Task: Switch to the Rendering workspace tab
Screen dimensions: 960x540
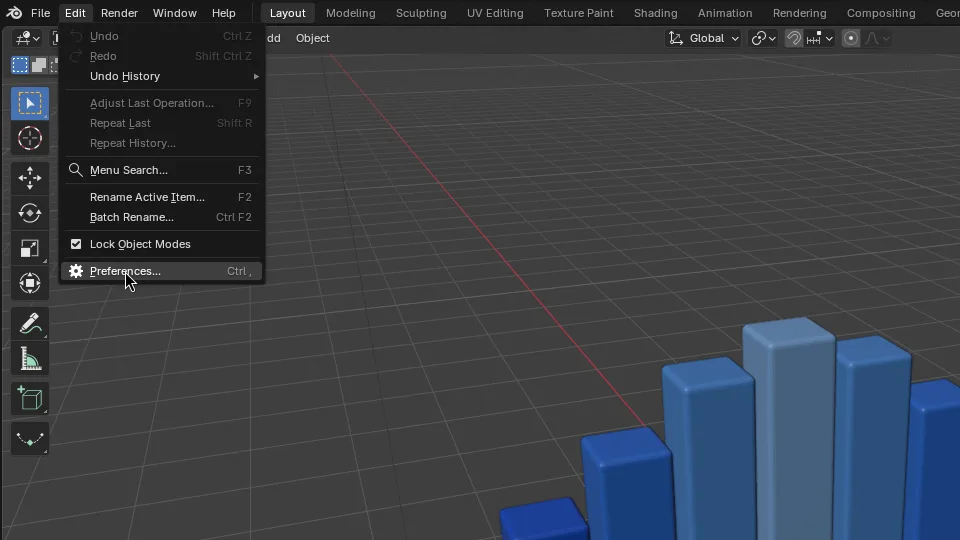Action: click(800, 13)
